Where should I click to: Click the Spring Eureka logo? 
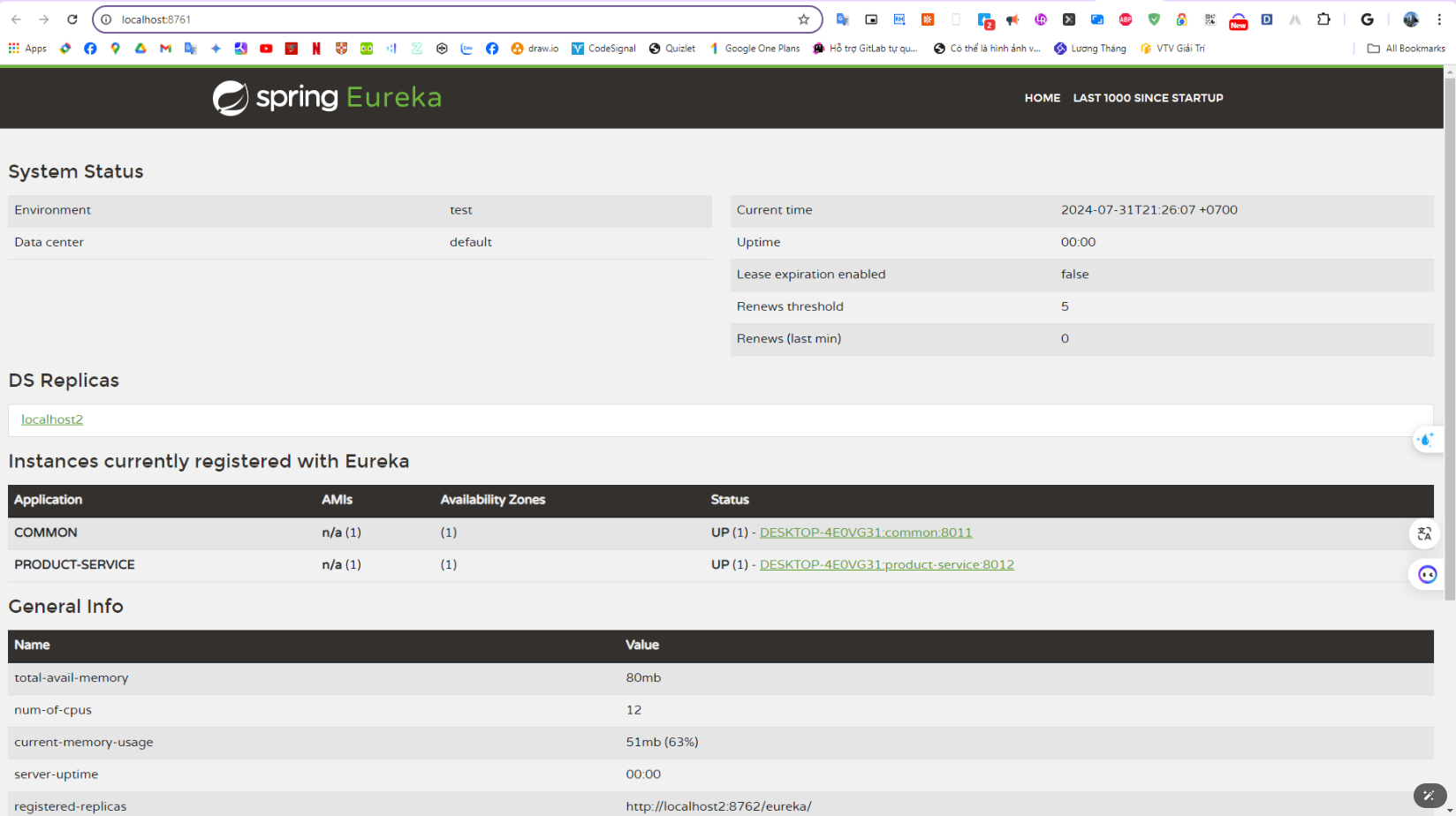point(327,98)
